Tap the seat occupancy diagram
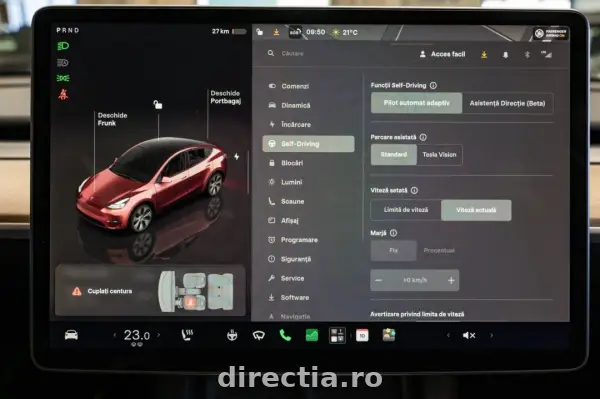Screen dimensions: 600x399 [196, 292]
